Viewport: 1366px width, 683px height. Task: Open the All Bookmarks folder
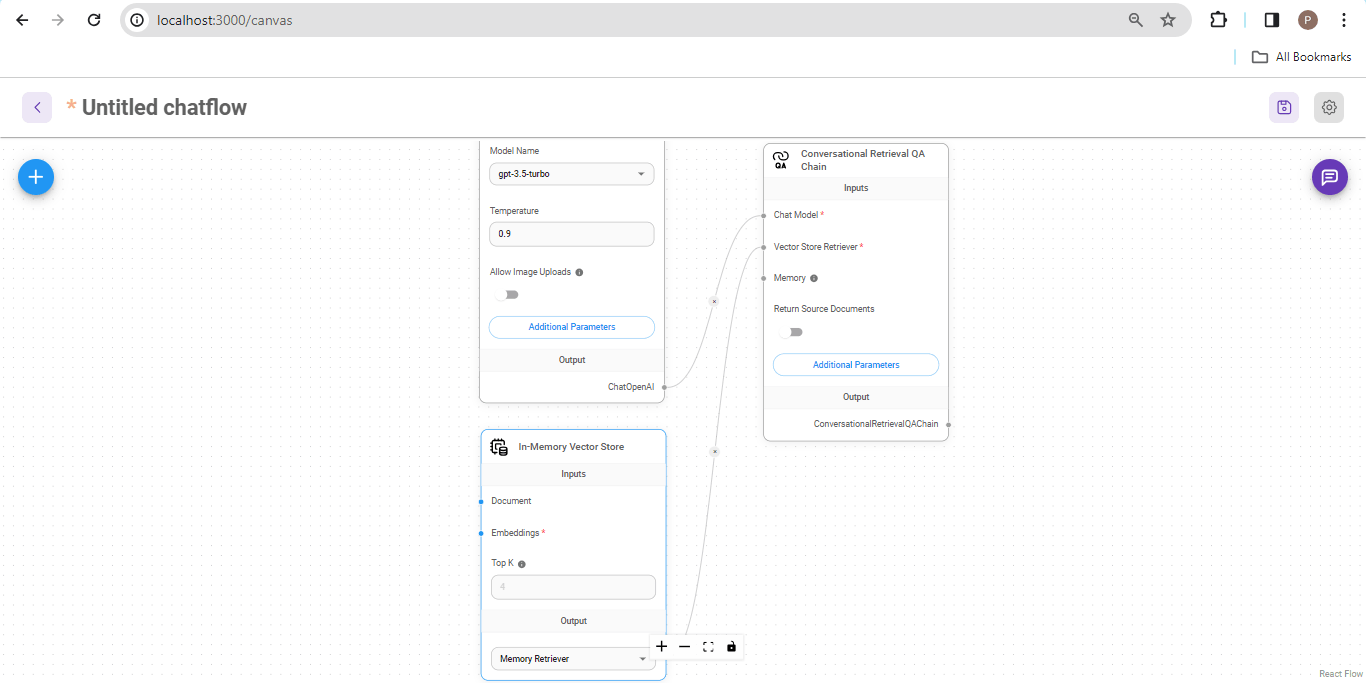1301,57
